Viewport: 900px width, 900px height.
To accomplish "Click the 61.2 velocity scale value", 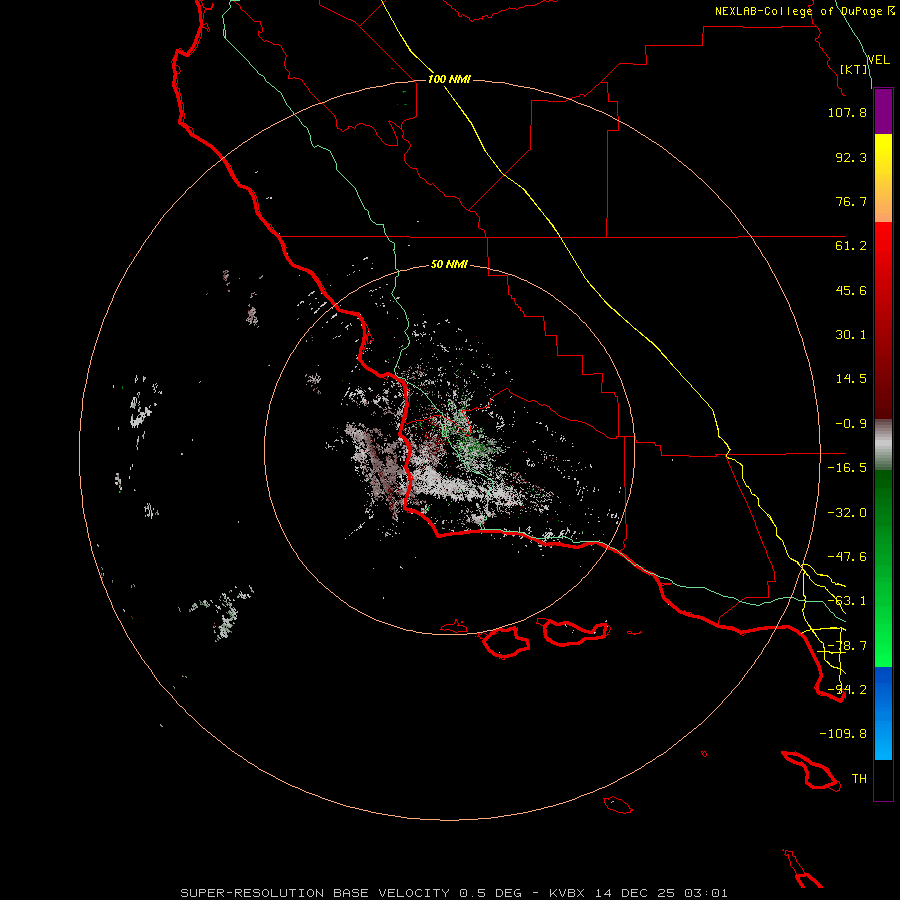I will (851, 246).
